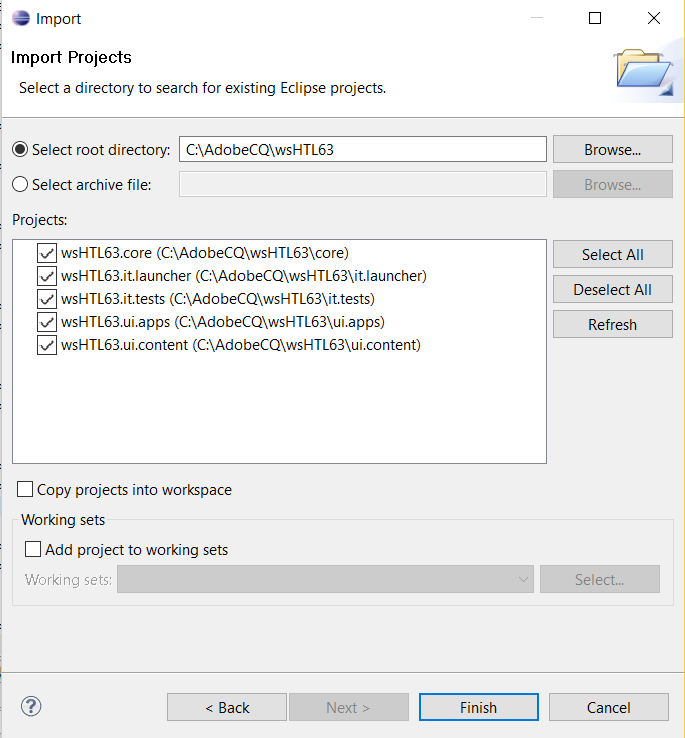Close the Import dialog window
Image resolution: width=685 pixels, height=738 pixels.
(654, 18)
